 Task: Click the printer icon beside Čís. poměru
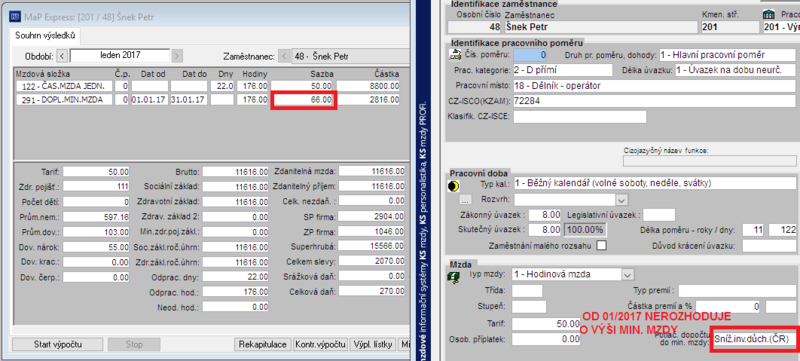click(454, 54)
